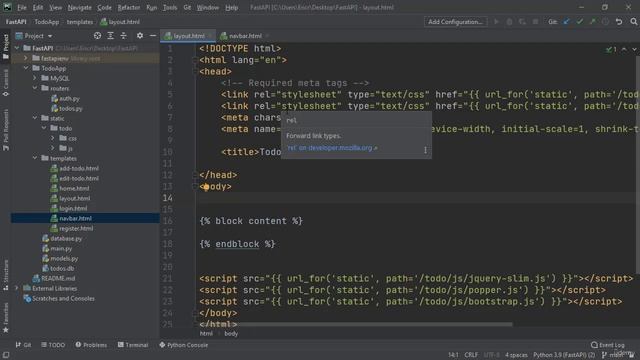
Task: Select register.html file
Action: click(71, 228)
